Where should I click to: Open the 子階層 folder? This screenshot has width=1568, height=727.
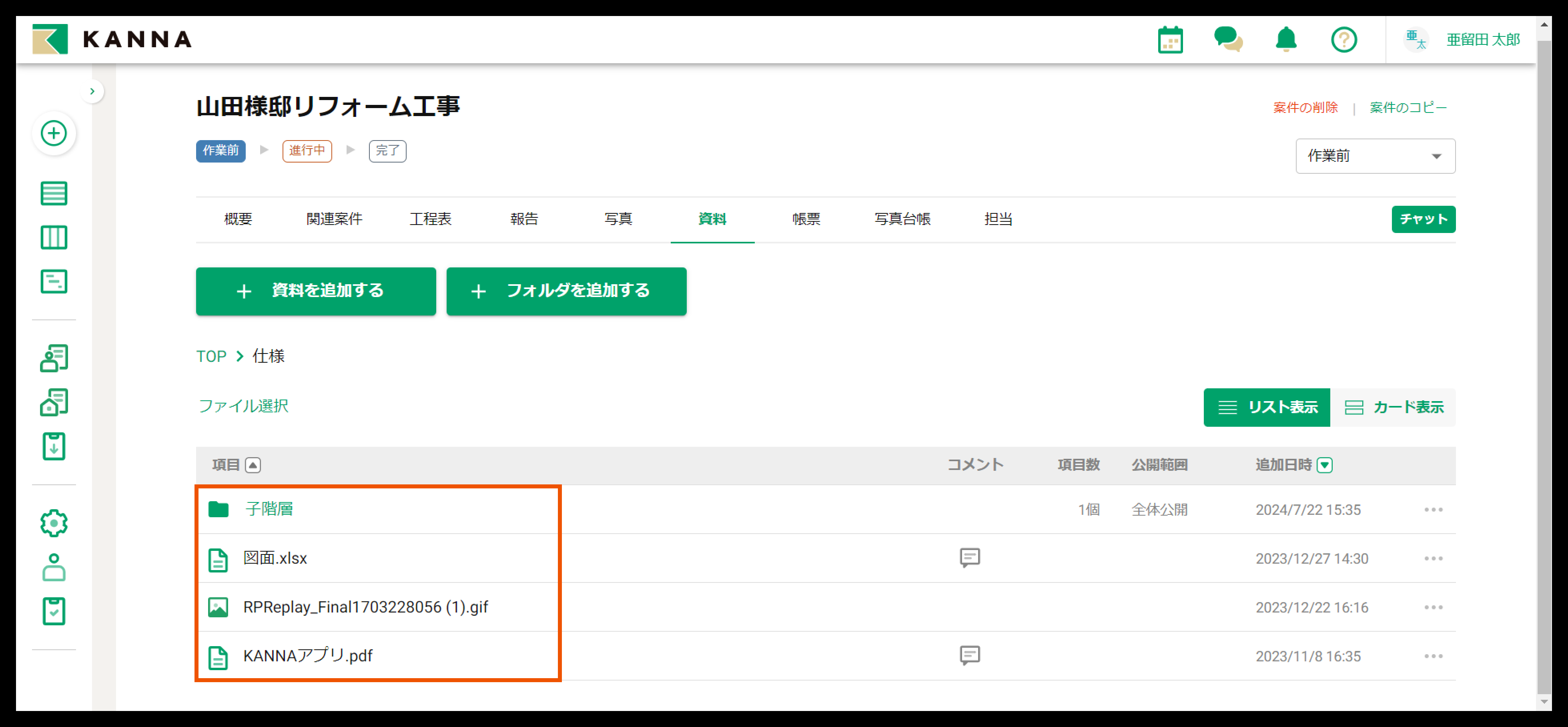[269, 509]
